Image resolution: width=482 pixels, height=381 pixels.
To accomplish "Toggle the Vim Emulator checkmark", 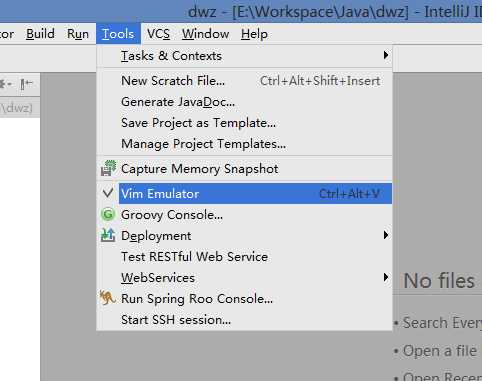I will [x=108, y=193].
